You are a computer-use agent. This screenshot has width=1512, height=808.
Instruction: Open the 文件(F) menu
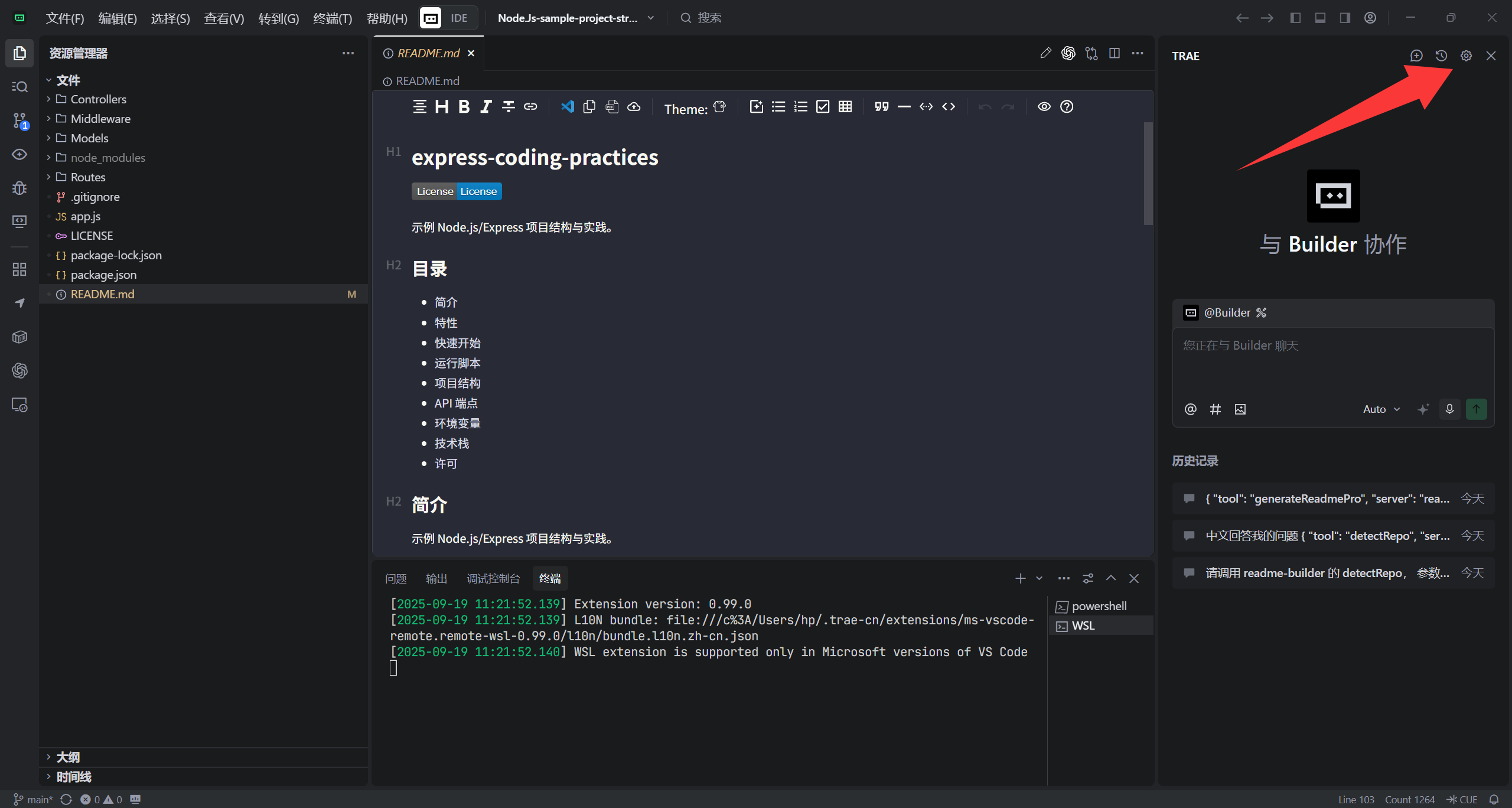point(65,18)
